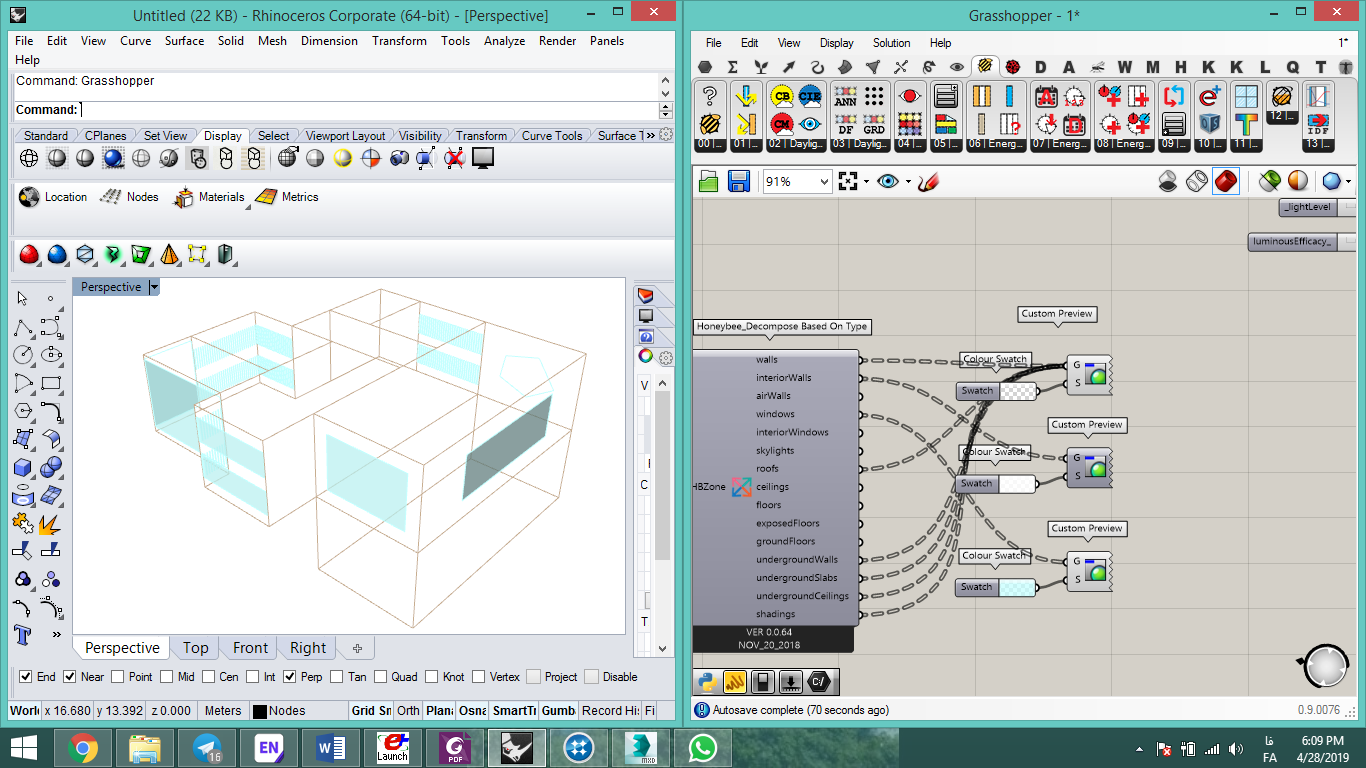Add a new viewport tab with plus button
The height and width of the screenshot is (768, 1366).
point(357,648)
